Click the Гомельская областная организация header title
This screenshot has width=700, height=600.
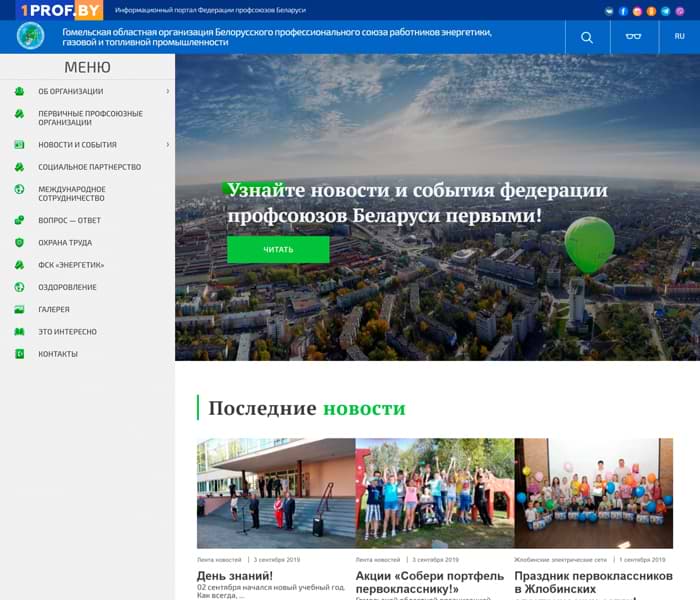coord(277,37)
